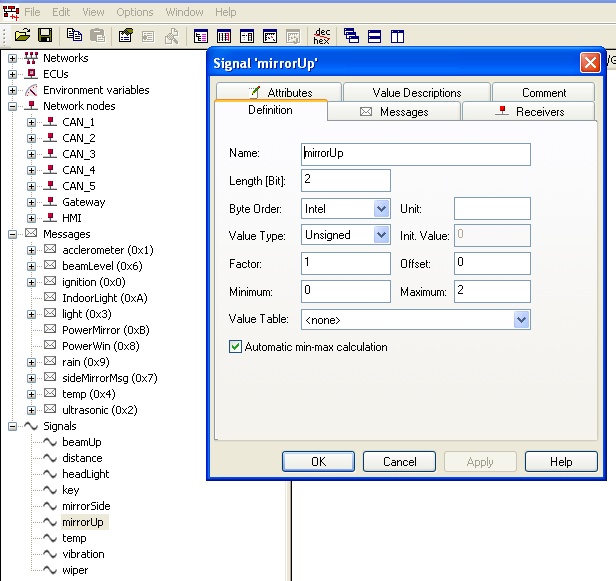616x581 pixels.
Task: Expand the CAN_1 network node
Action: pyautogui.click(x=31, y=122)
